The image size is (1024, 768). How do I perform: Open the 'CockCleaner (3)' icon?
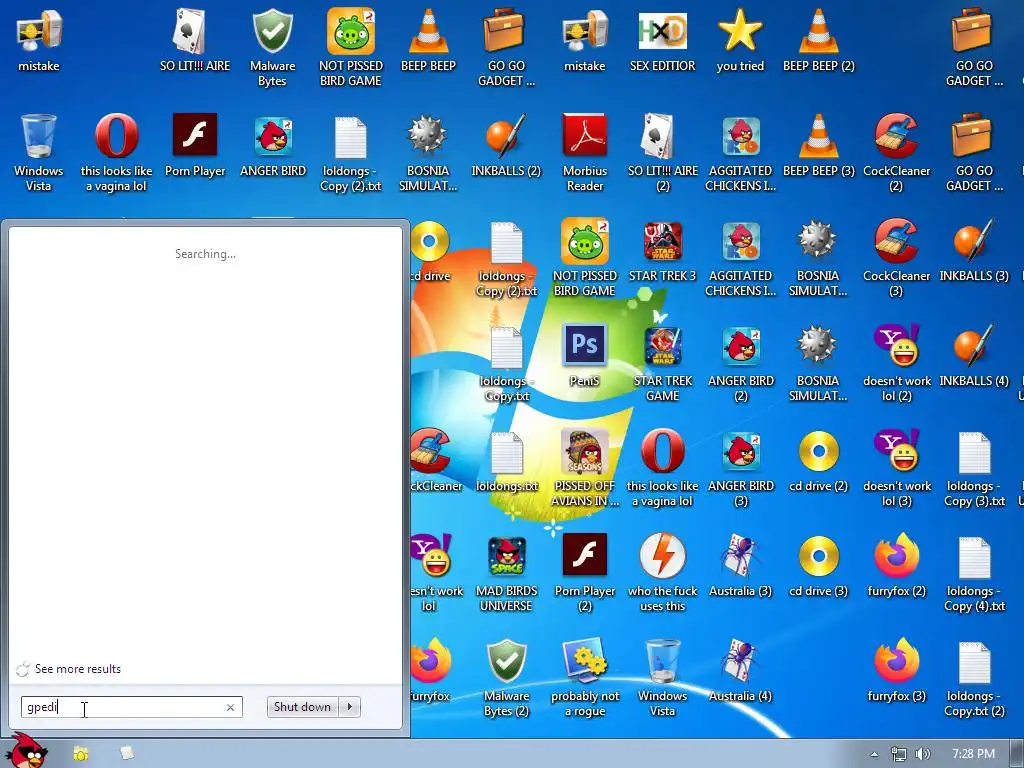[896, 258]
